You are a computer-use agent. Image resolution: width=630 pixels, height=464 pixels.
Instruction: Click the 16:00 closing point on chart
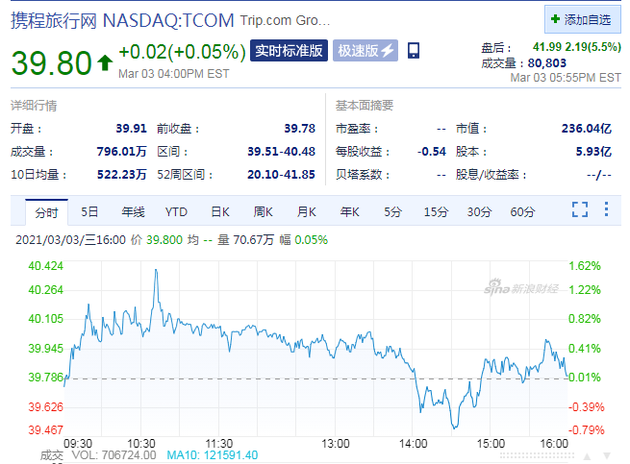tap(567, 376)
